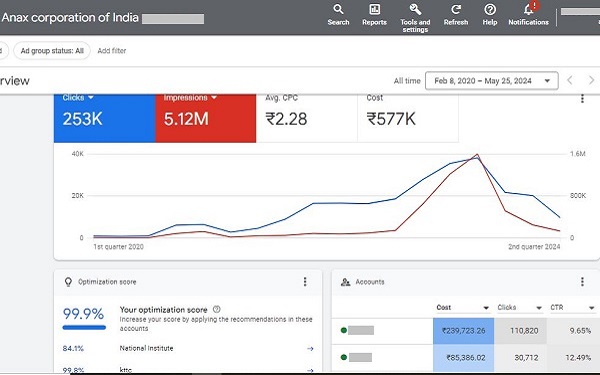Open Accounts card three-dot menu
The height and width of the screenshot is (375, 600).
tap(582, 282)
